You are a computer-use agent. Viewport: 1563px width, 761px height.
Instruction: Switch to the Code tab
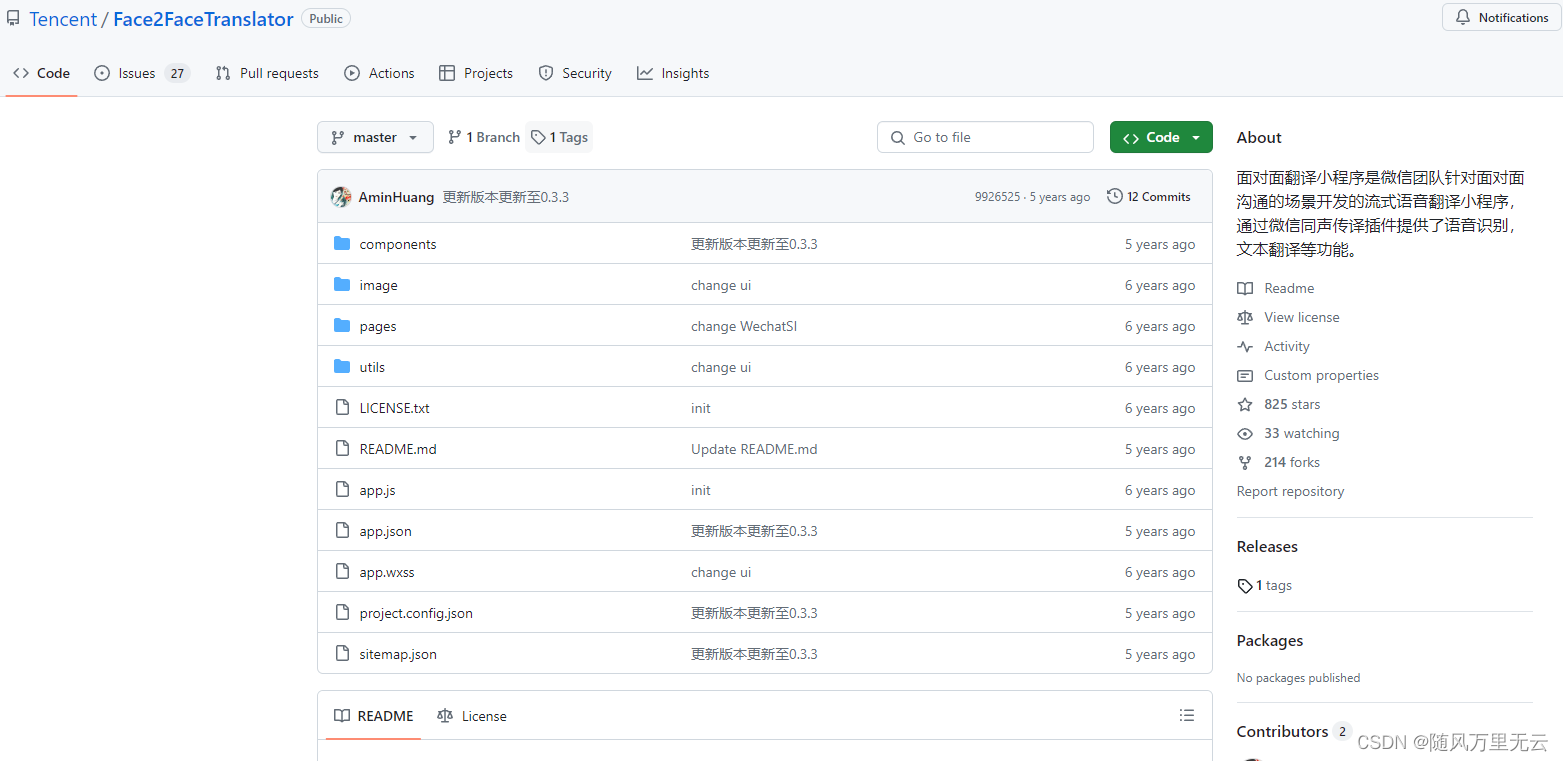click(41, 73)
